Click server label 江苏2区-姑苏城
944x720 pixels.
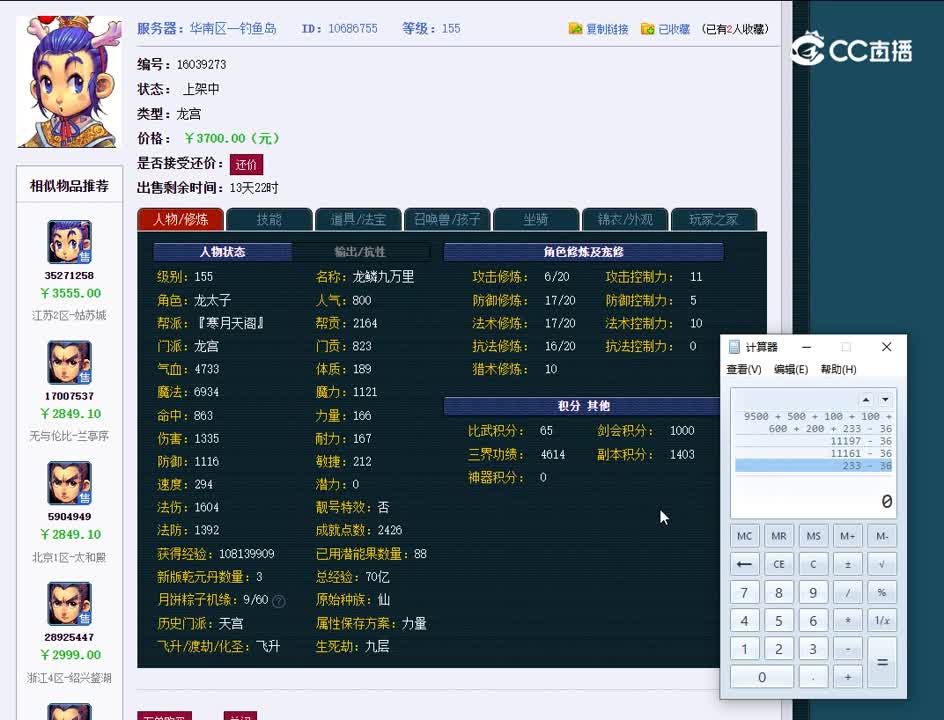tap(69, 315)
